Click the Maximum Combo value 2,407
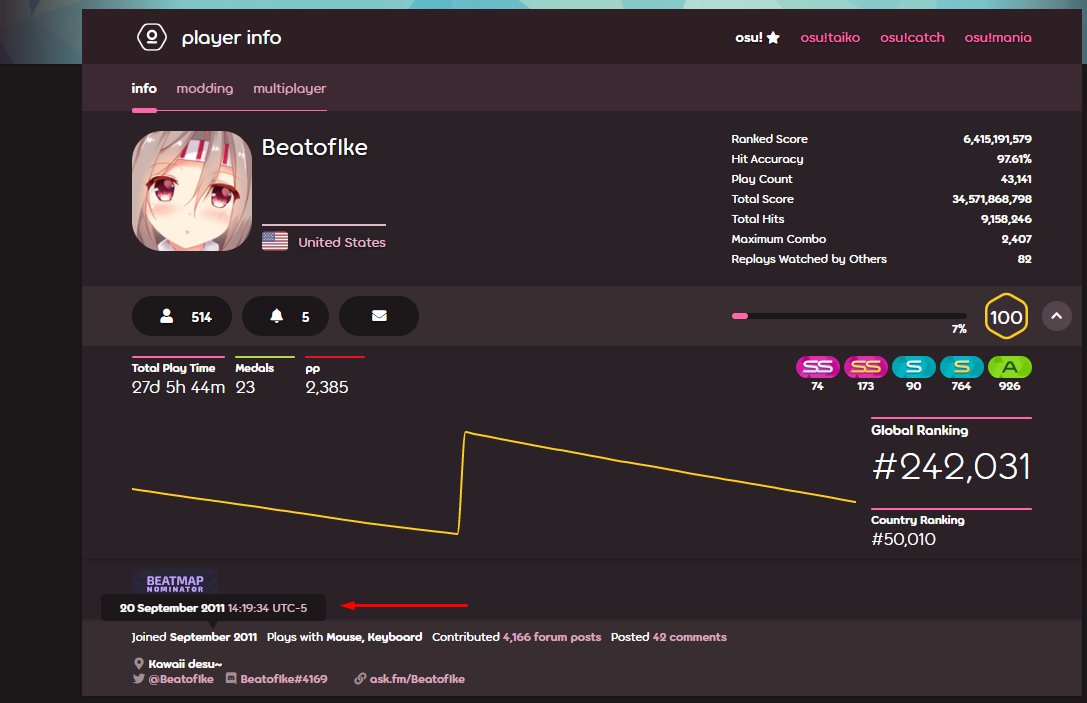The width and height of the screenshot is (1087, 703). [1016, 239]
